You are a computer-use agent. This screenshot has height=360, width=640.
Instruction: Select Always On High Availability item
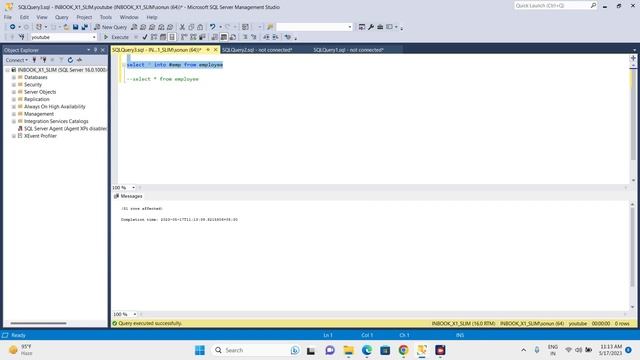coord(55,107)
